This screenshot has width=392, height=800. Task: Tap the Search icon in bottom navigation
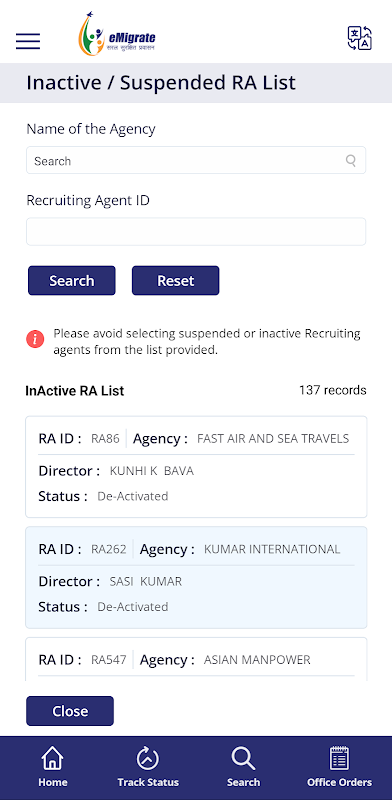pyautogui.click(x=243, y=767)
